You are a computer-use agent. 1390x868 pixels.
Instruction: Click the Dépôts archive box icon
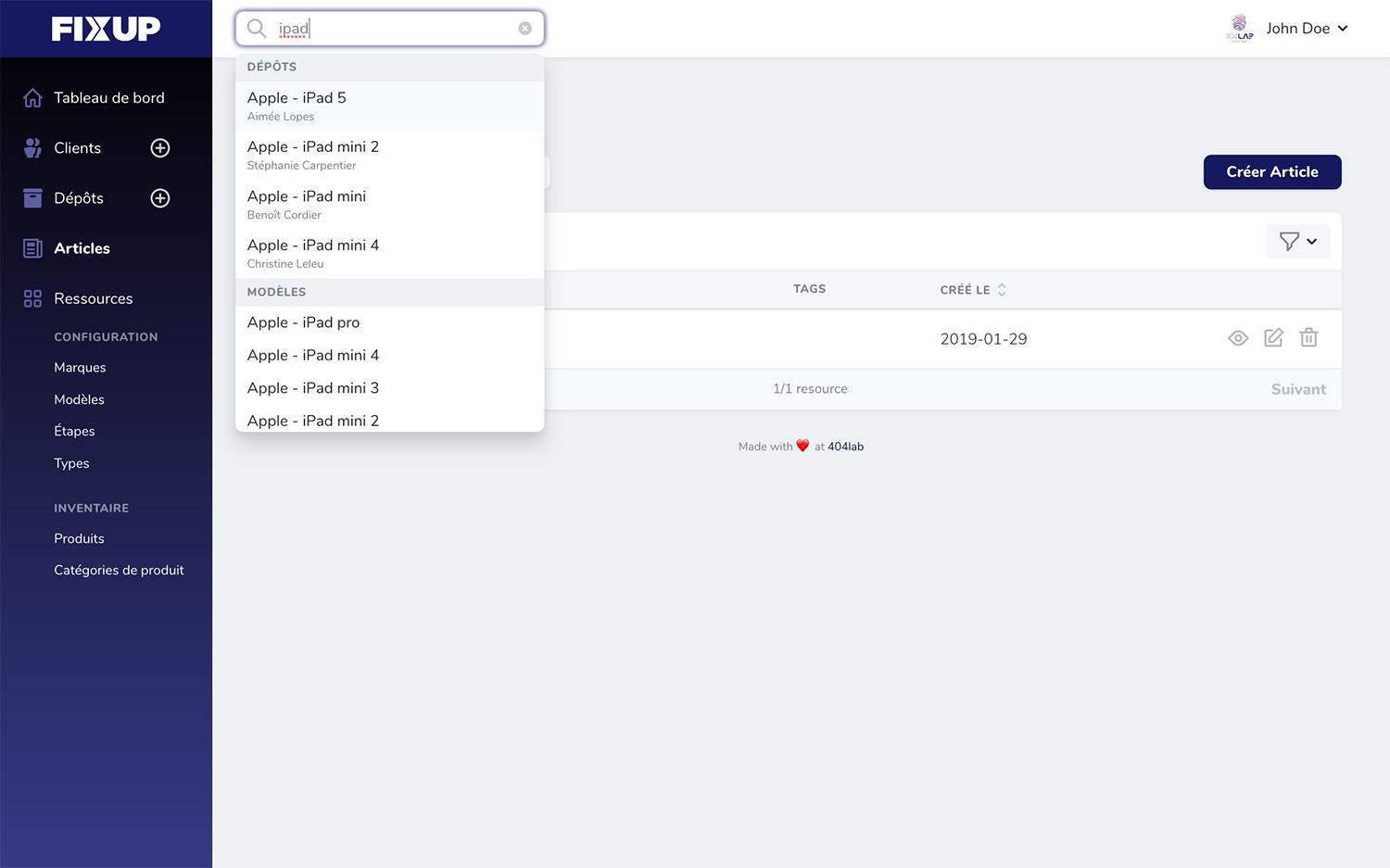(32, 198)
